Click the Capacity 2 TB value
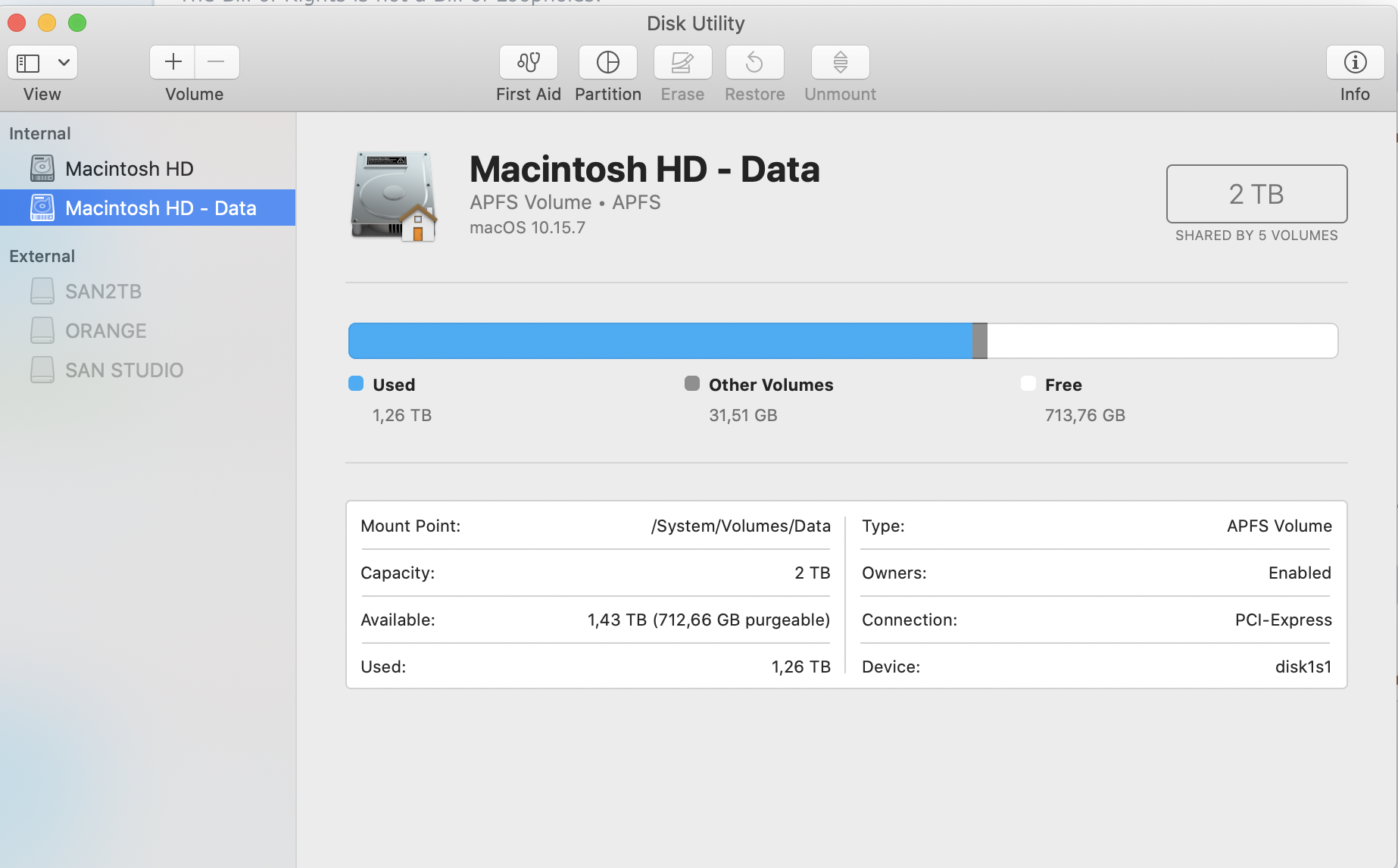 (813, 573)
